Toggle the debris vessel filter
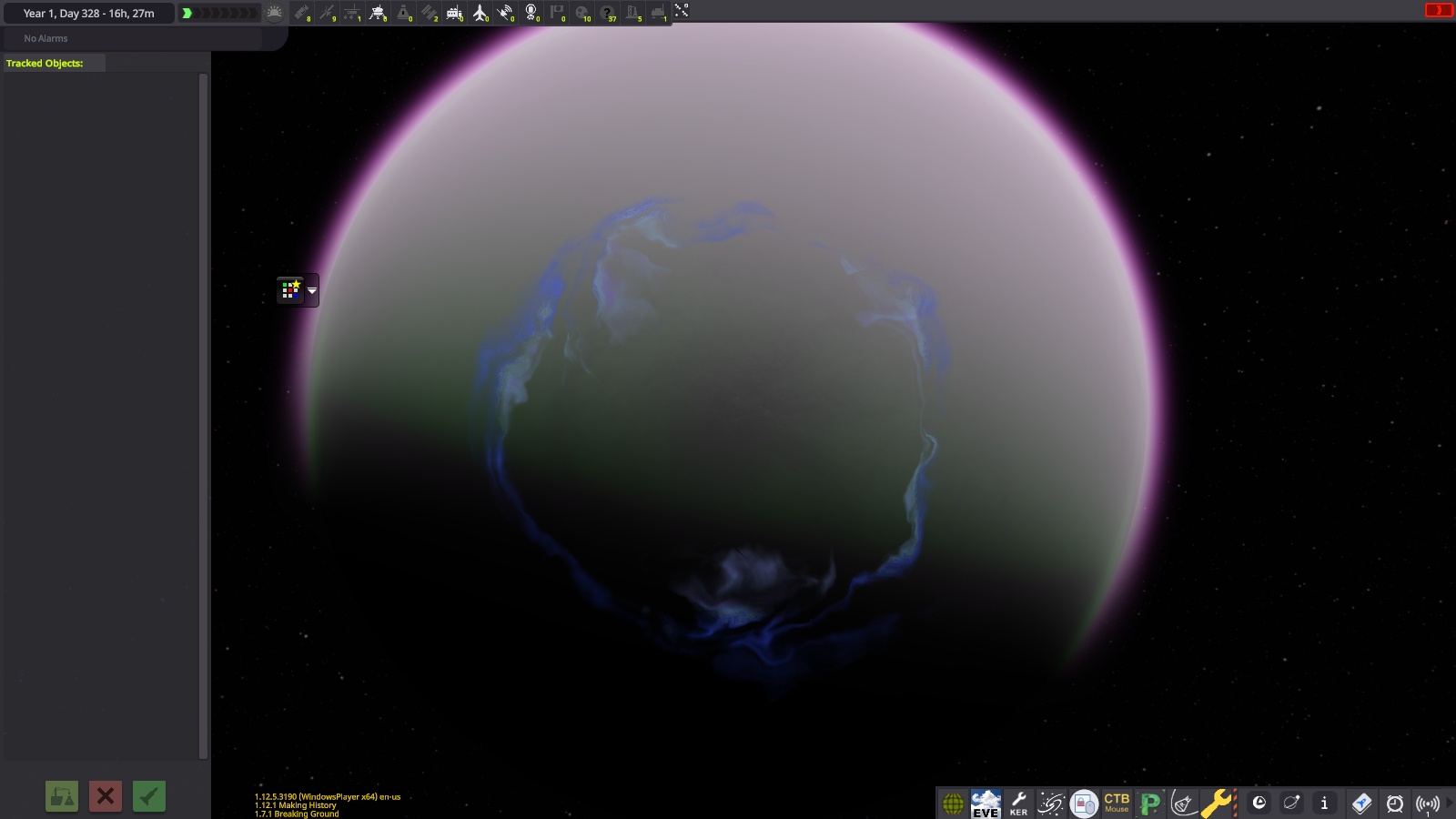 point(302,13)
